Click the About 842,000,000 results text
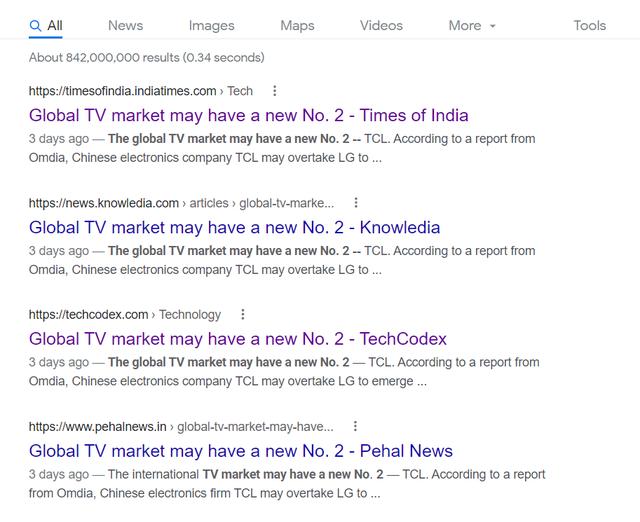640x522 pixels. (147, 58)
